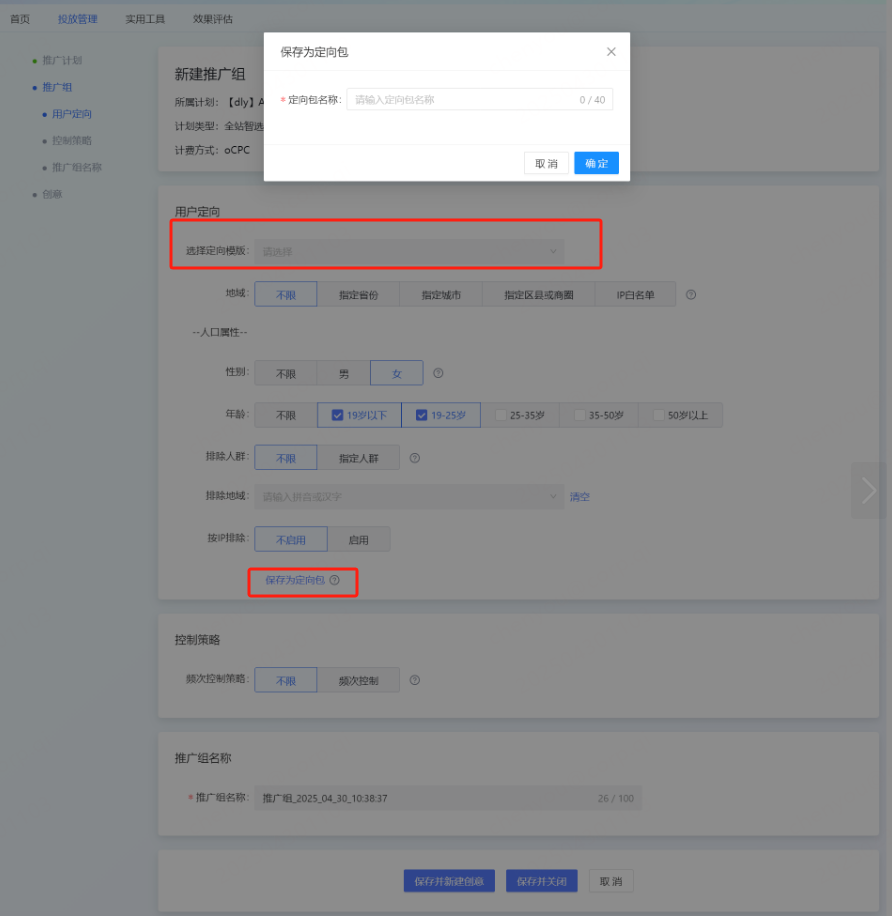Screen dimensions: 892x916
Task: Select 指定区县或商圈 region option
Action: coord(539,294)
